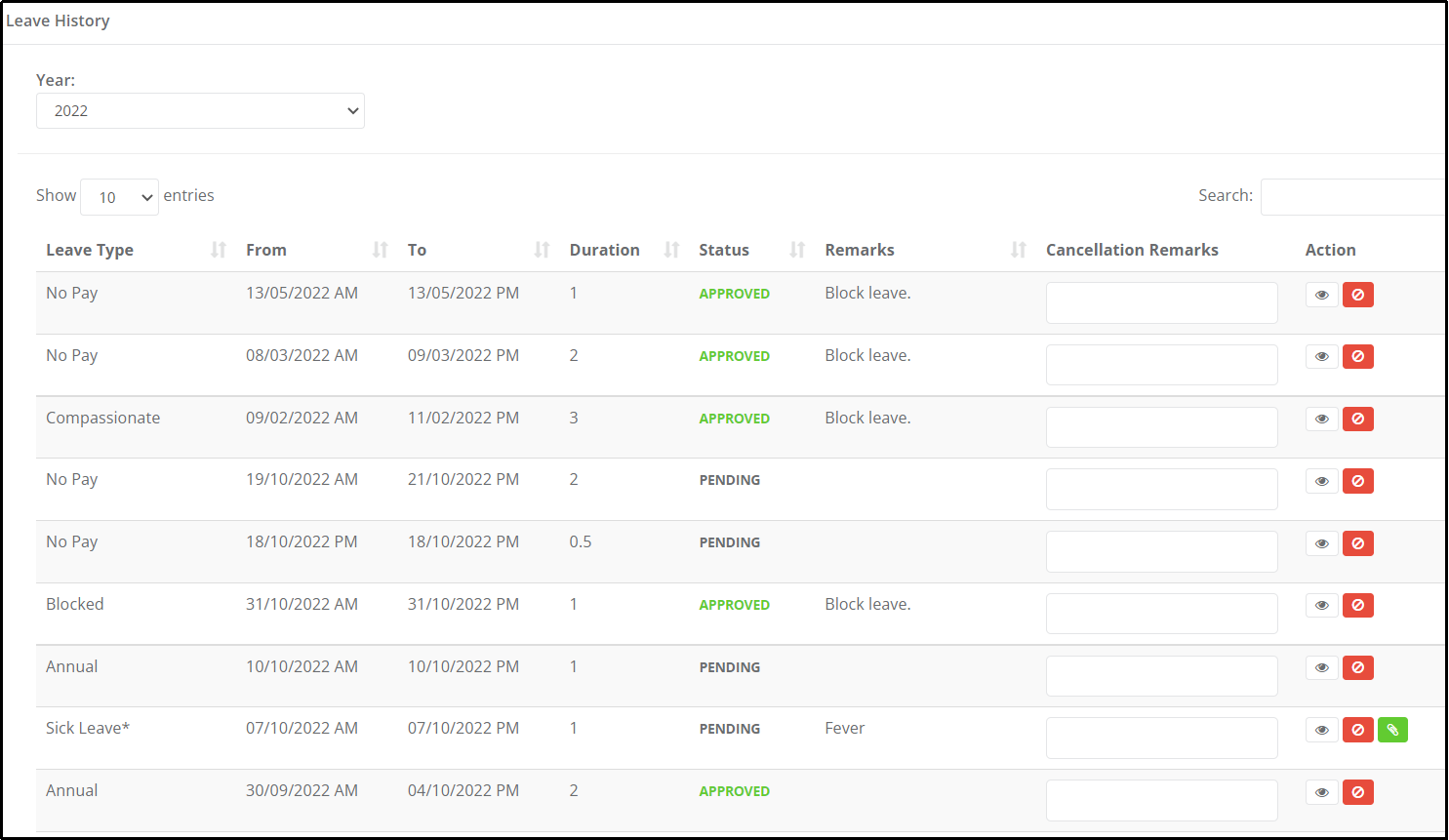The height and width of the screenshot is (840, 1449).
Task: View details of No Pay leave 13/05/2022
Action: 1321,295
